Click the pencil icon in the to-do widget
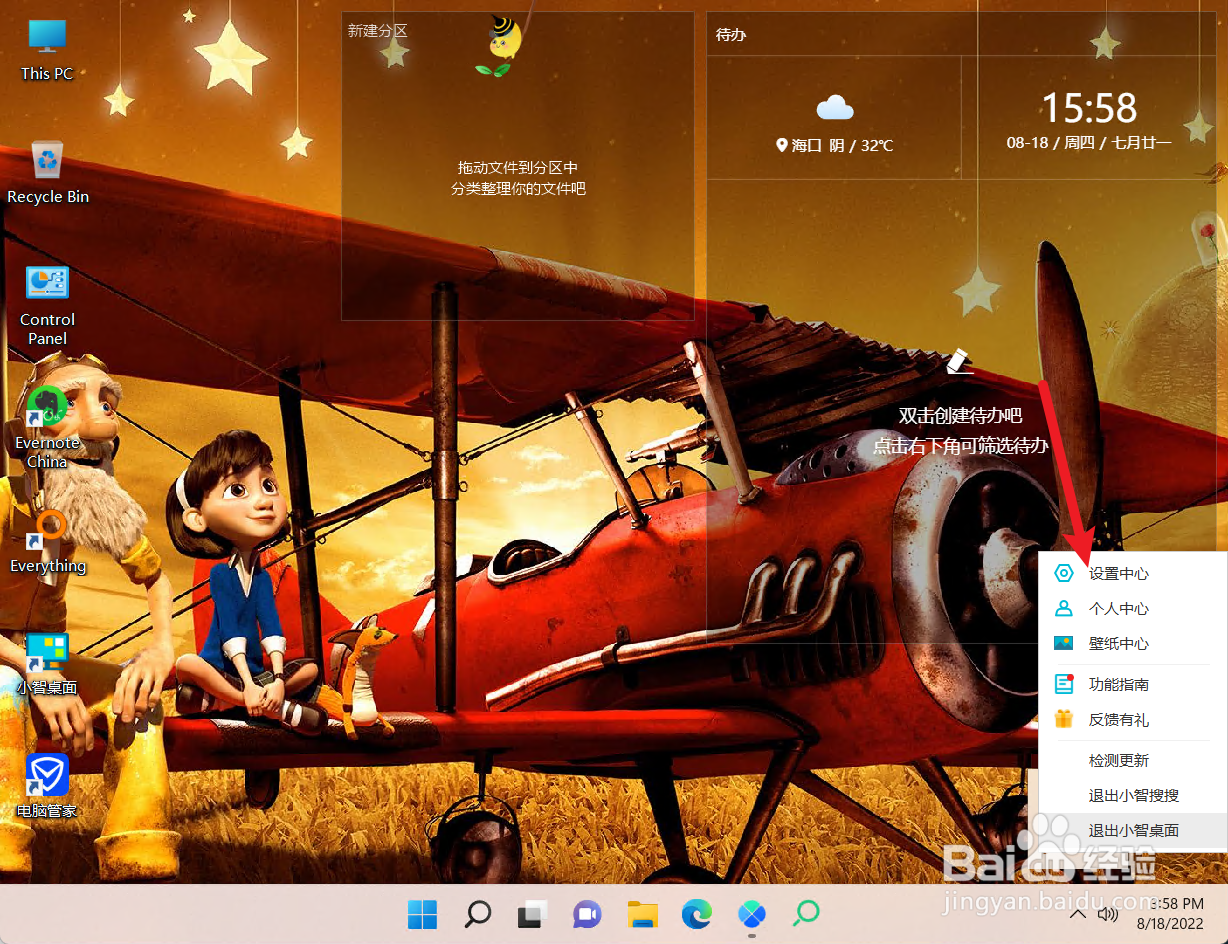Viewport: 1228px width, 944px height. point(960,361)
